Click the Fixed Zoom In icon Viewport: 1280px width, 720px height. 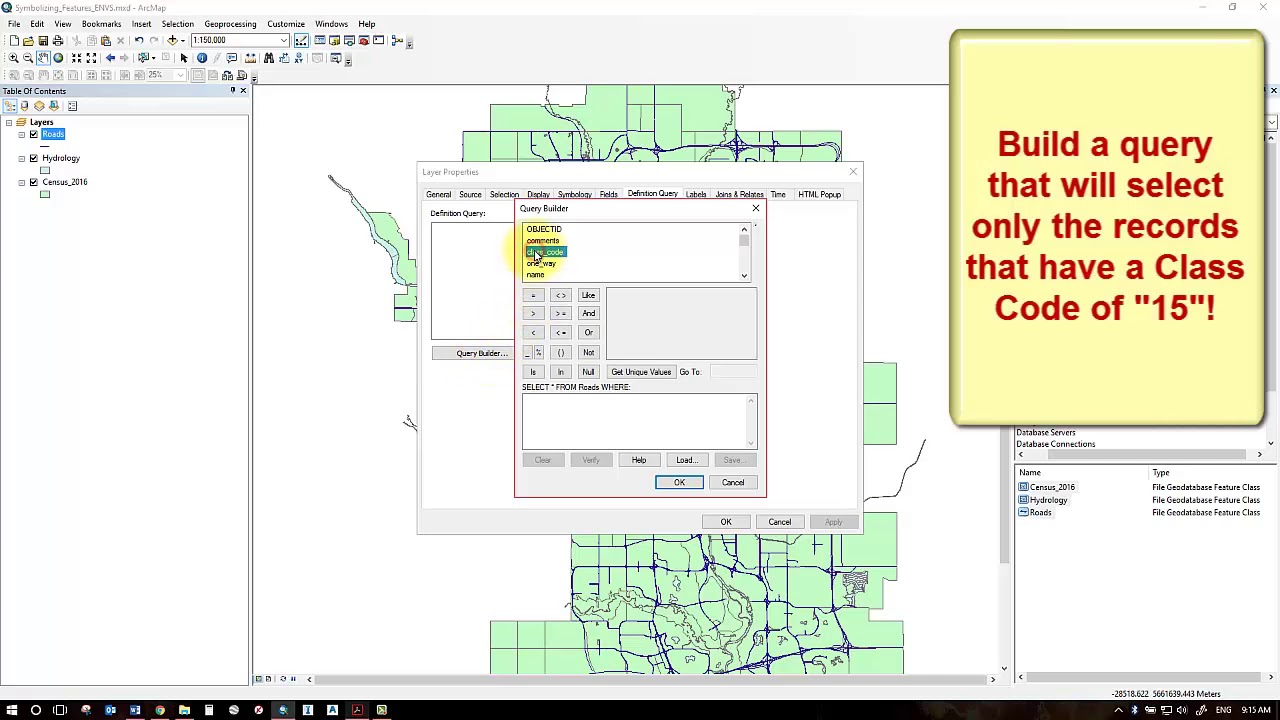tap(76, 58)
